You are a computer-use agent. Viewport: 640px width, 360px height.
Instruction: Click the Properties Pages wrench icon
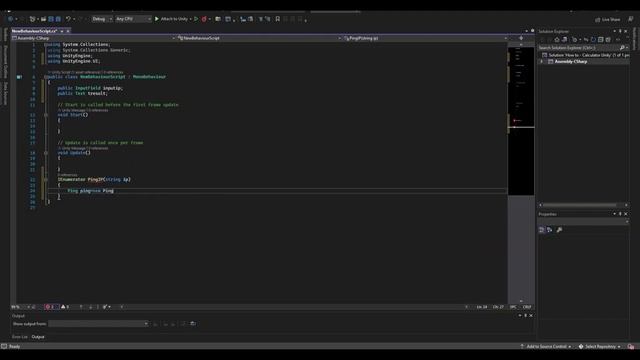pyautogui.click(x=559, y=230)
